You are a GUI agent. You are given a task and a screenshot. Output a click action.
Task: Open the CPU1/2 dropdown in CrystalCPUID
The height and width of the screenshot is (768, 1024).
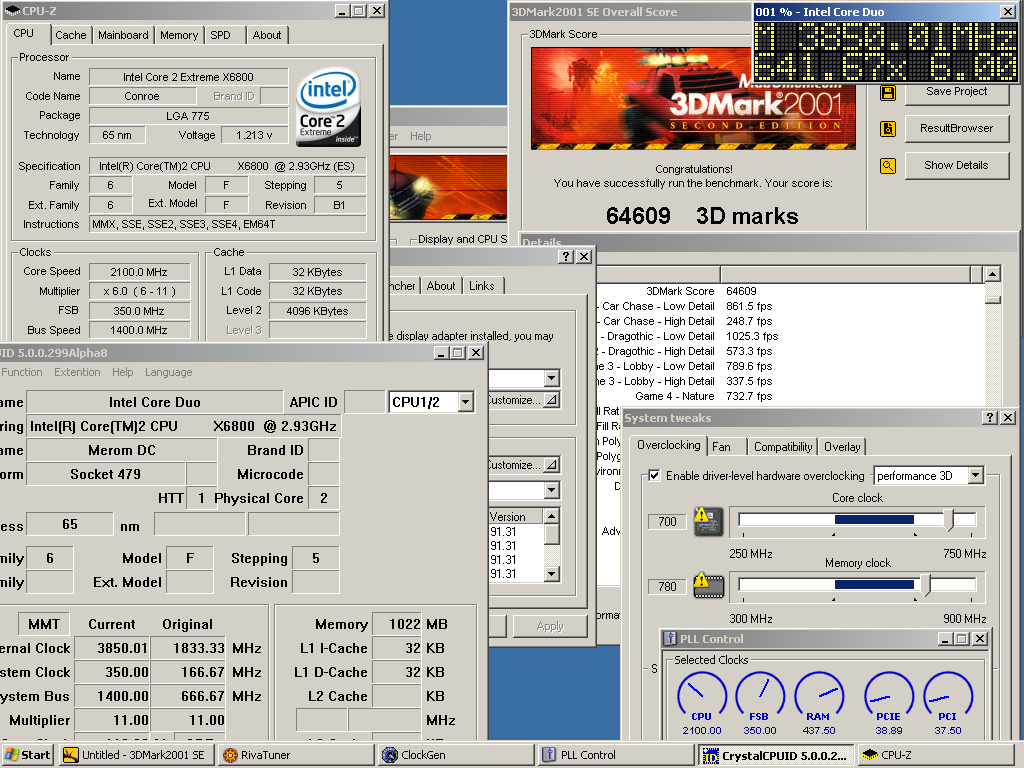click(465, 402)
